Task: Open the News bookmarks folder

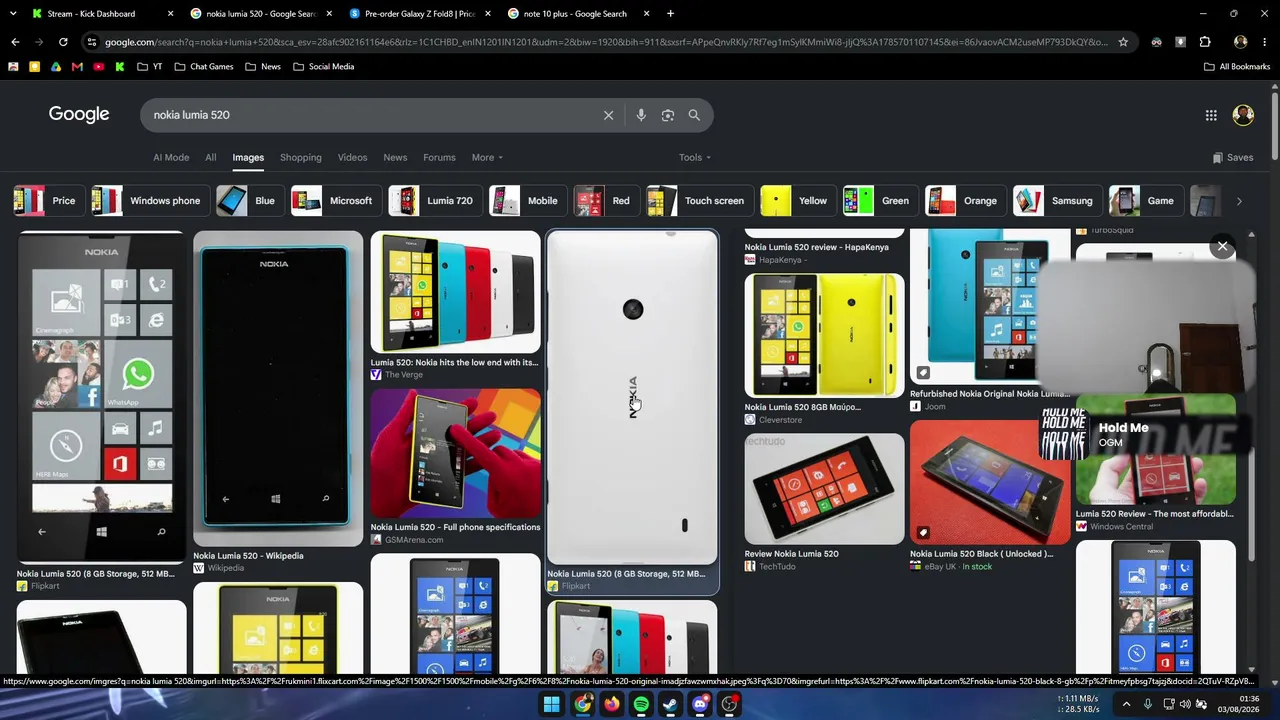Action: (263, 67)
